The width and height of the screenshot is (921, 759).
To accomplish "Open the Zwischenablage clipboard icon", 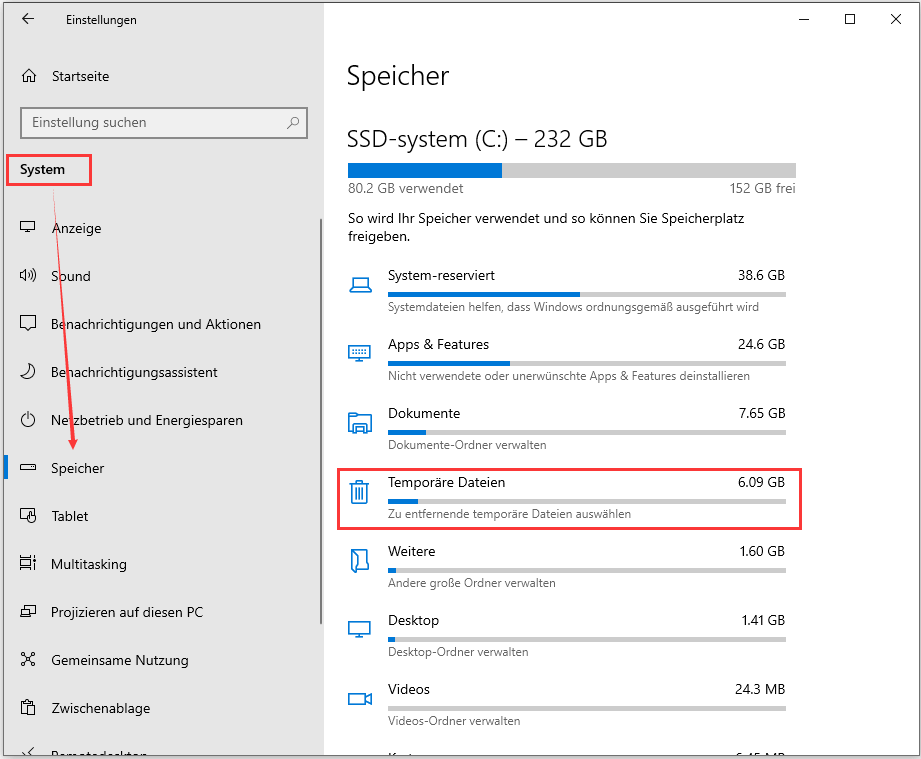I will pos(28,707).
